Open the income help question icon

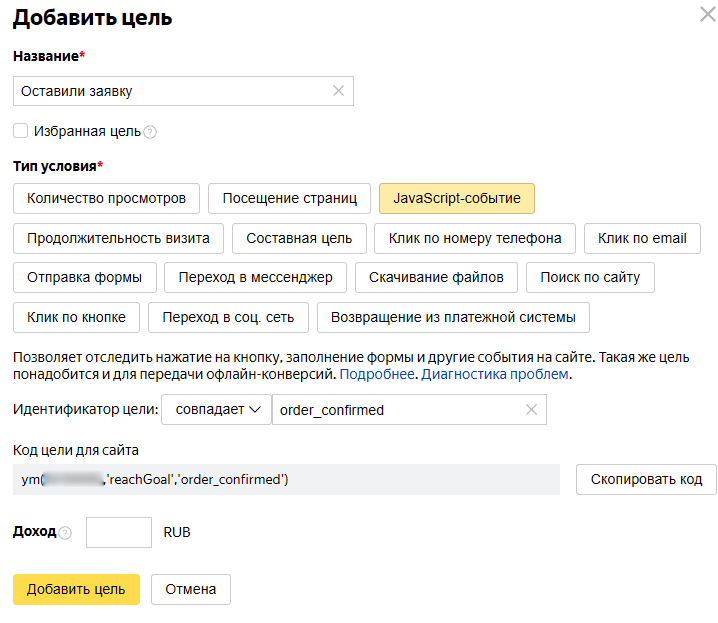coord(65,533)
